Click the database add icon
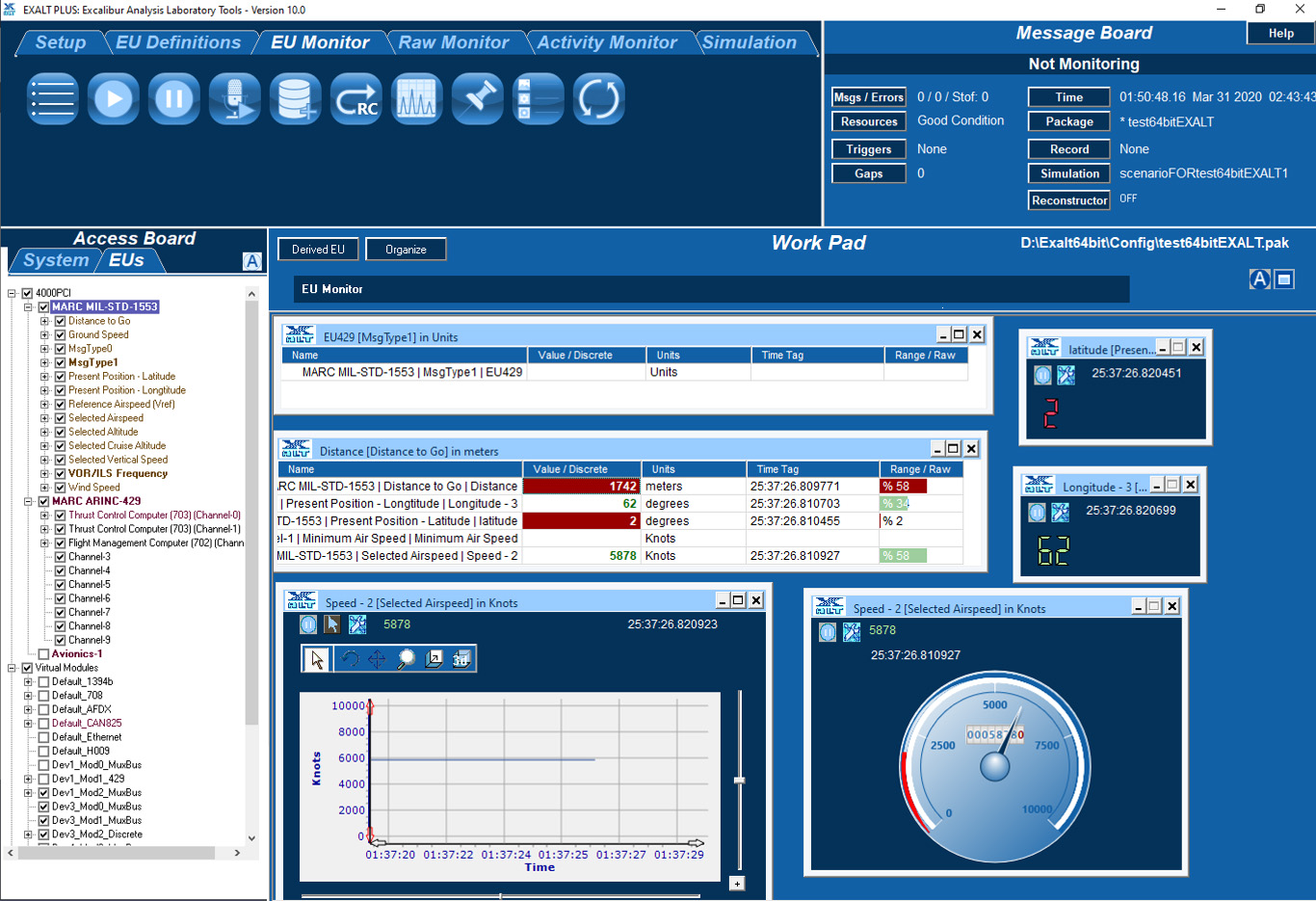This screenshot has height=901, width=1316. 295,98
